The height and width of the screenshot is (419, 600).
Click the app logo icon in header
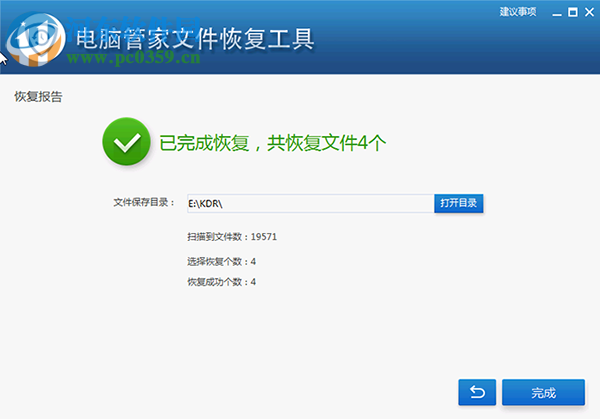click(36, 39)
